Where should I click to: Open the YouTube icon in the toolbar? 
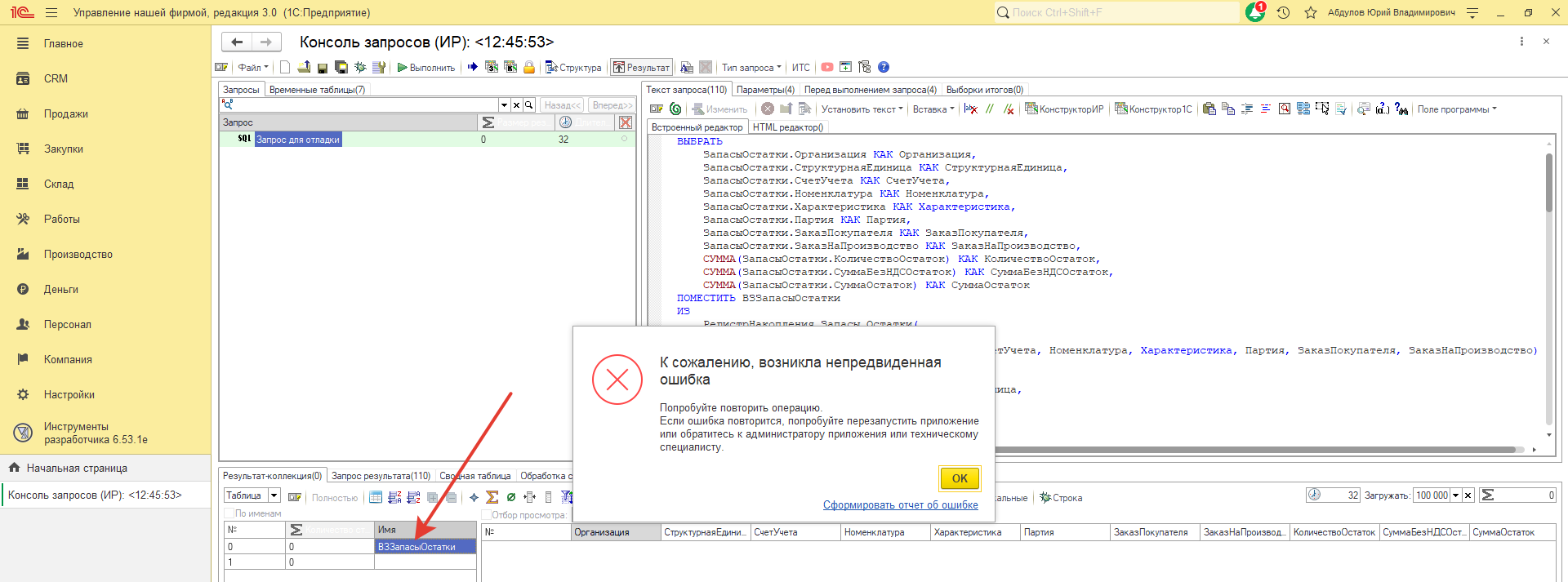(x=827, y=67)
